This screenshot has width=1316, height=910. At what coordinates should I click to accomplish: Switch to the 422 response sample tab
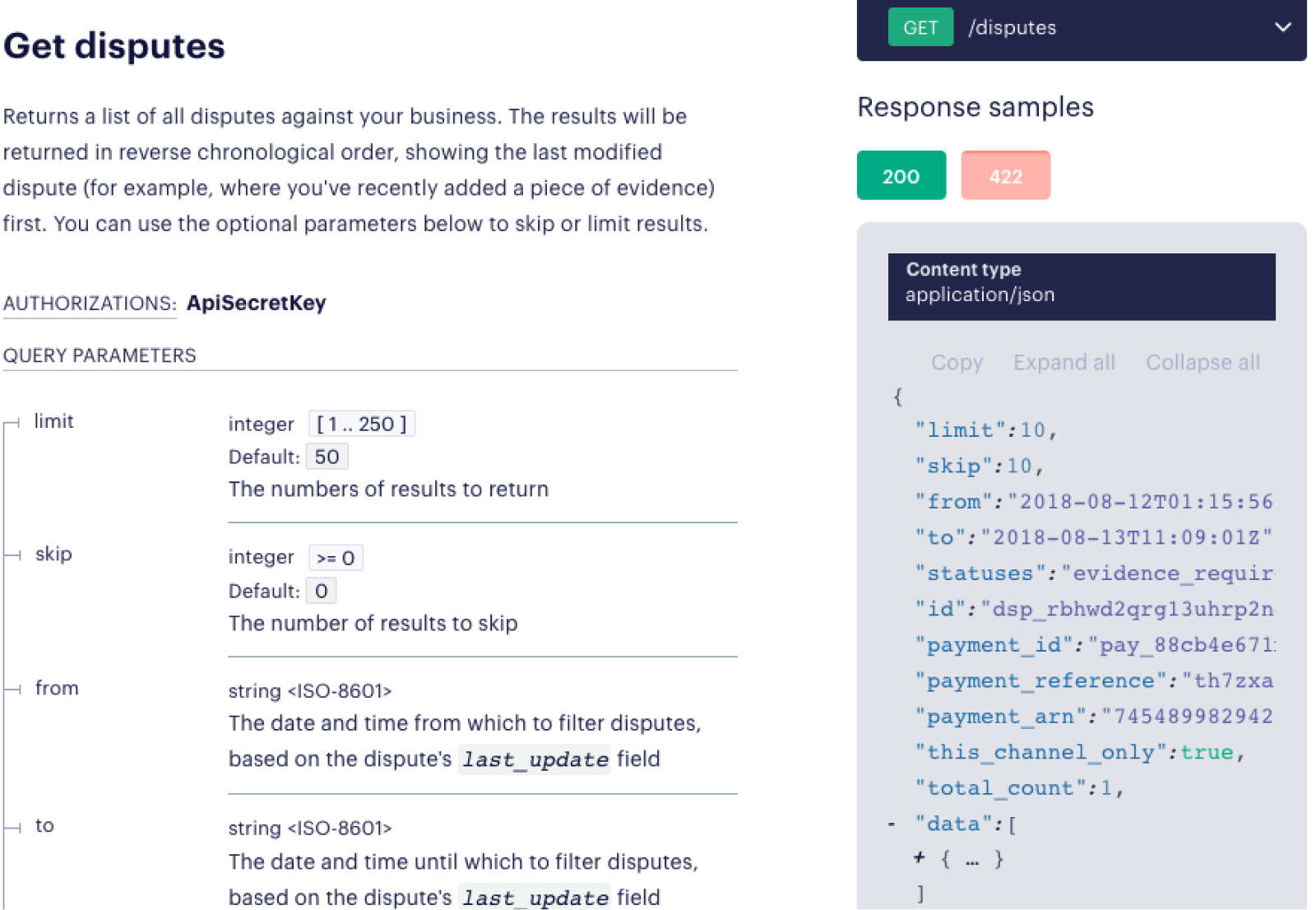click(x=1005, y=176)
